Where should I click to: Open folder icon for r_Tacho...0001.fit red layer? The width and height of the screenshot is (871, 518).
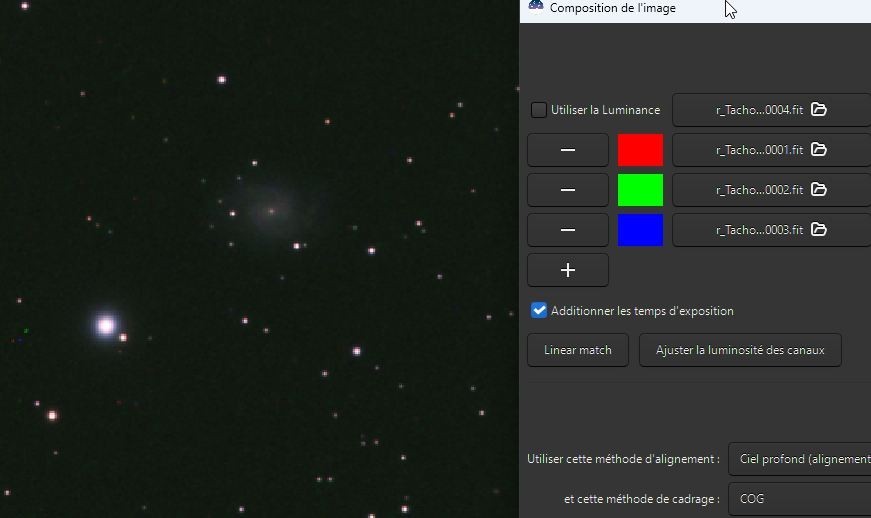(x=819, y=149)
